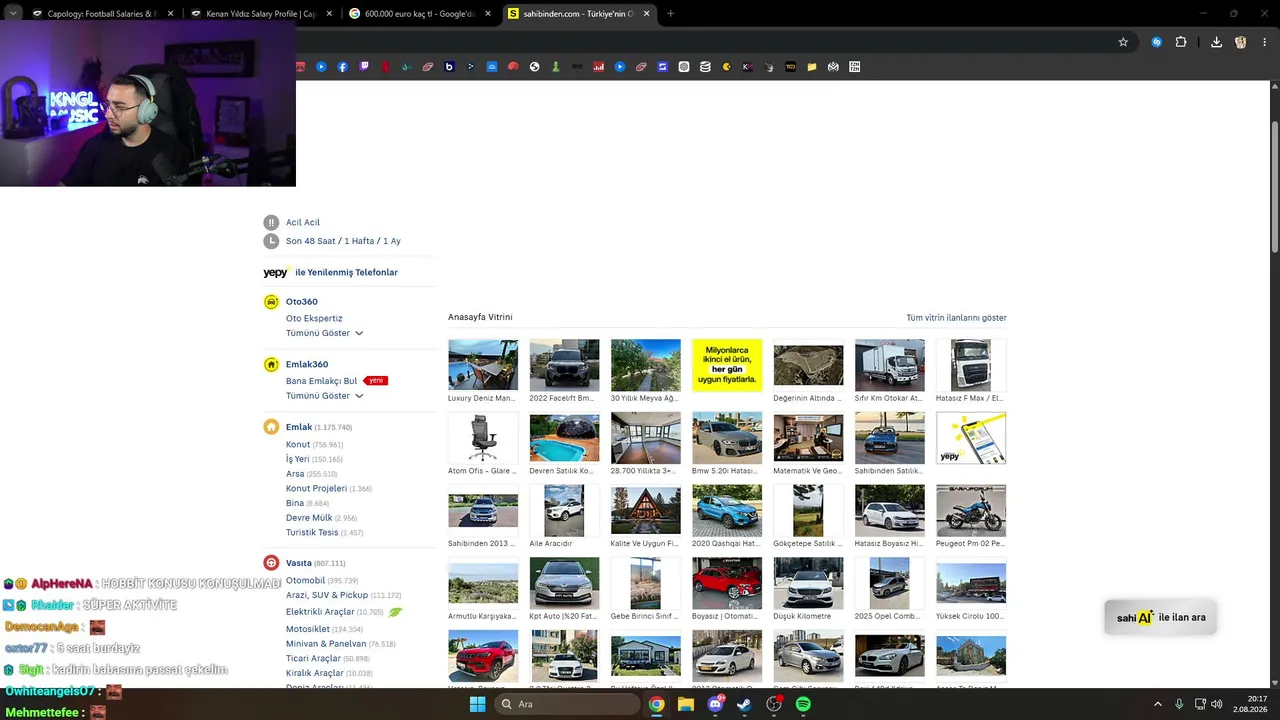Click the Windows taskbar search box

point(567,704)
